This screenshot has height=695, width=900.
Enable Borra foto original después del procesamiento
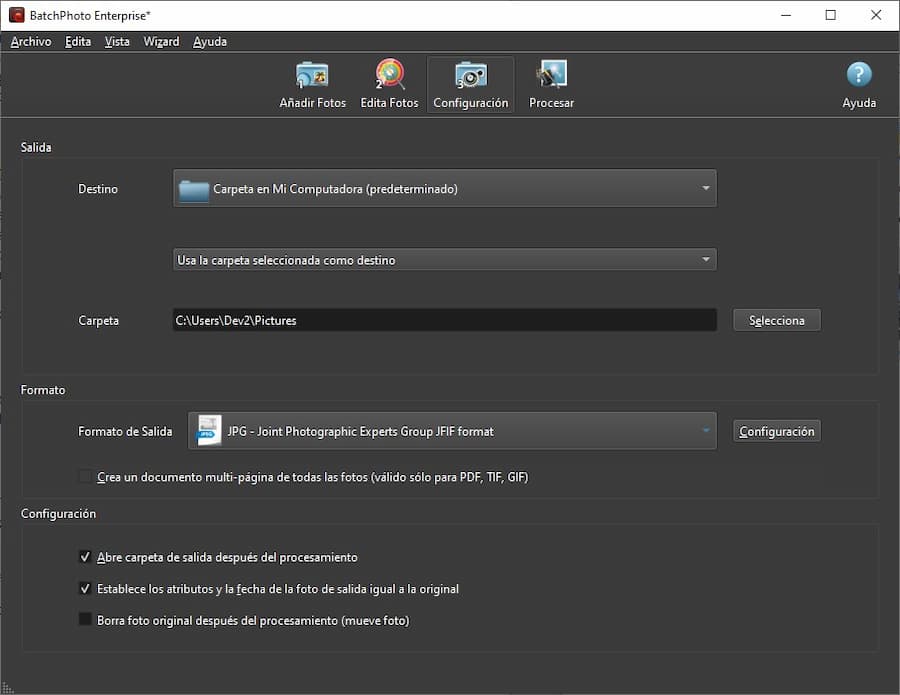pos(85,619)
